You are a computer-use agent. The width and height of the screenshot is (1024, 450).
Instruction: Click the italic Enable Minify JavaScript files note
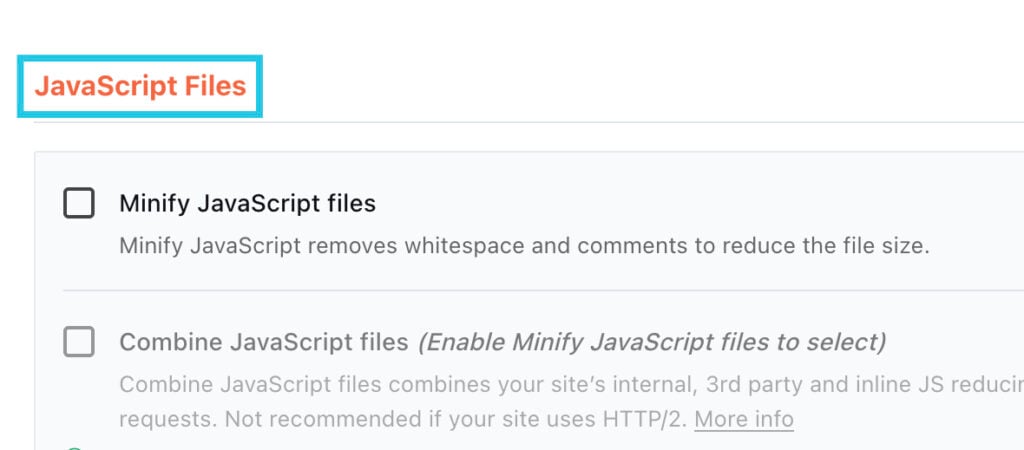pyautogui.click(x=652, y=342)
